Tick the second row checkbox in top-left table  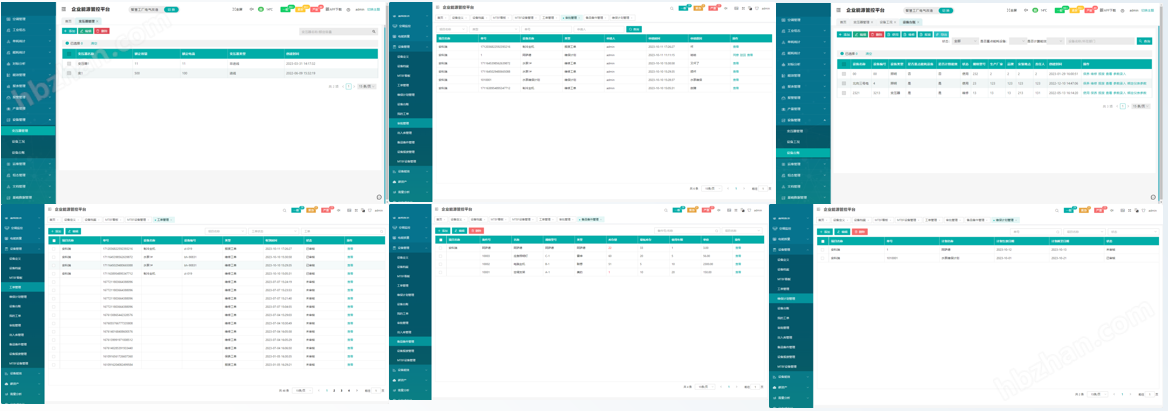[x=69, y=73]
